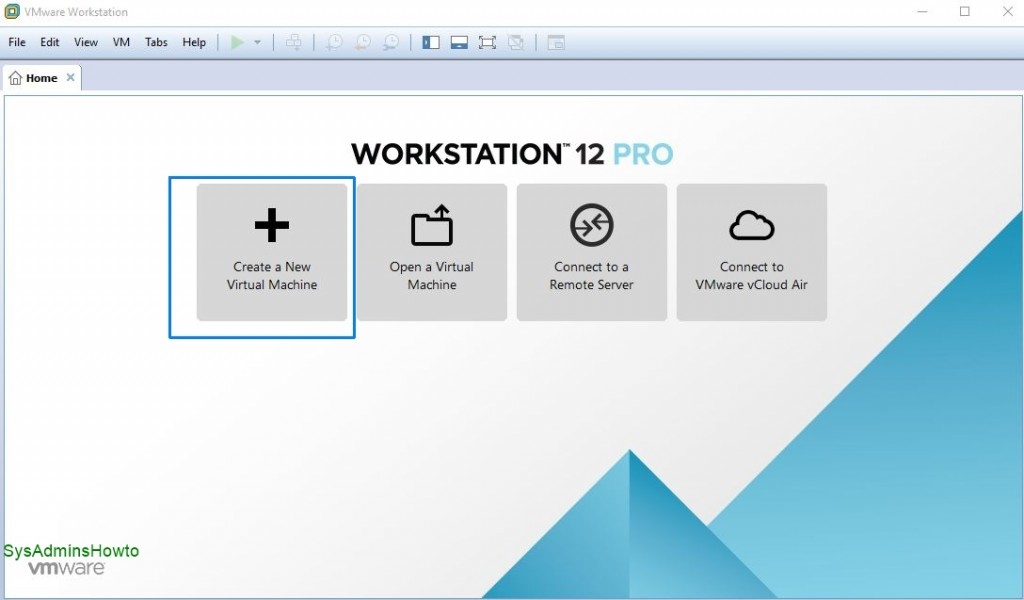Open the Snapshot Manager icon

tap(390, 42)
